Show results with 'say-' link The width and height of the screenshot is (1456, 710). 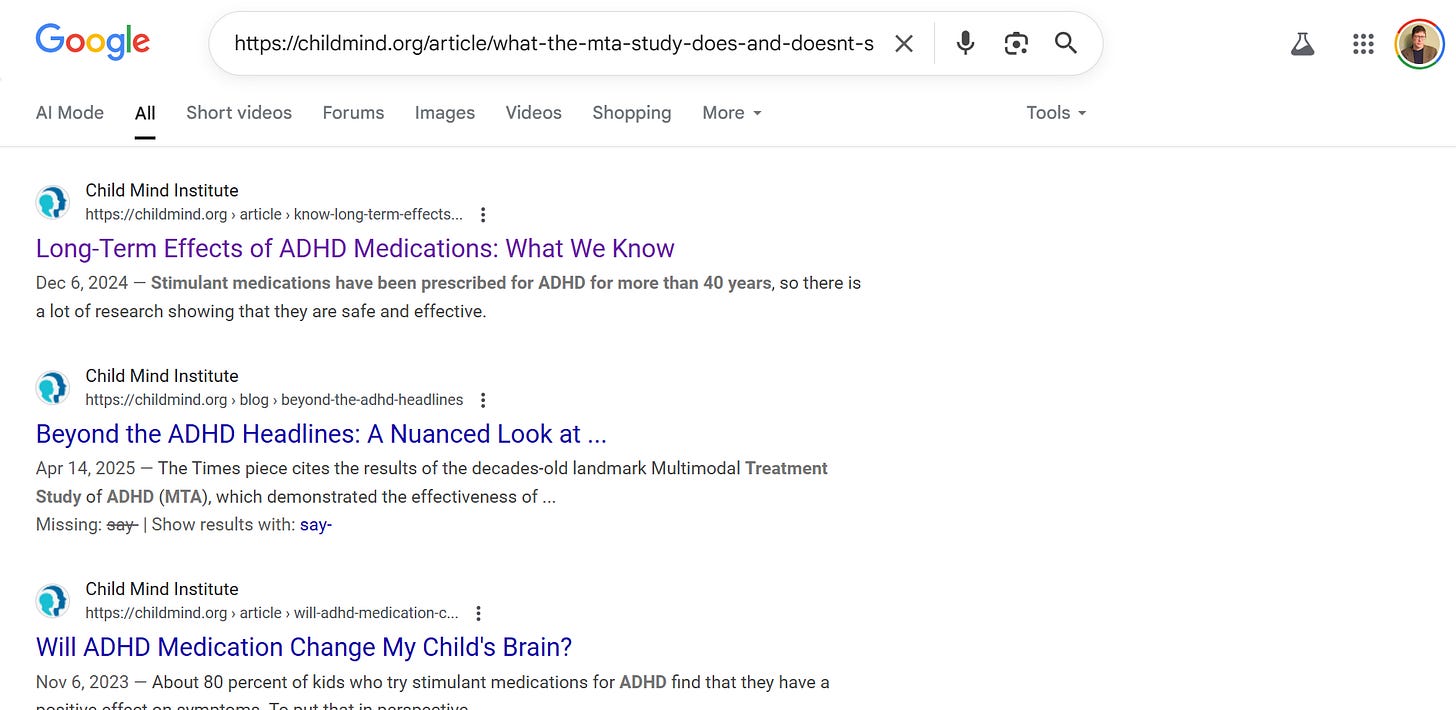click(x=315, y=524)
